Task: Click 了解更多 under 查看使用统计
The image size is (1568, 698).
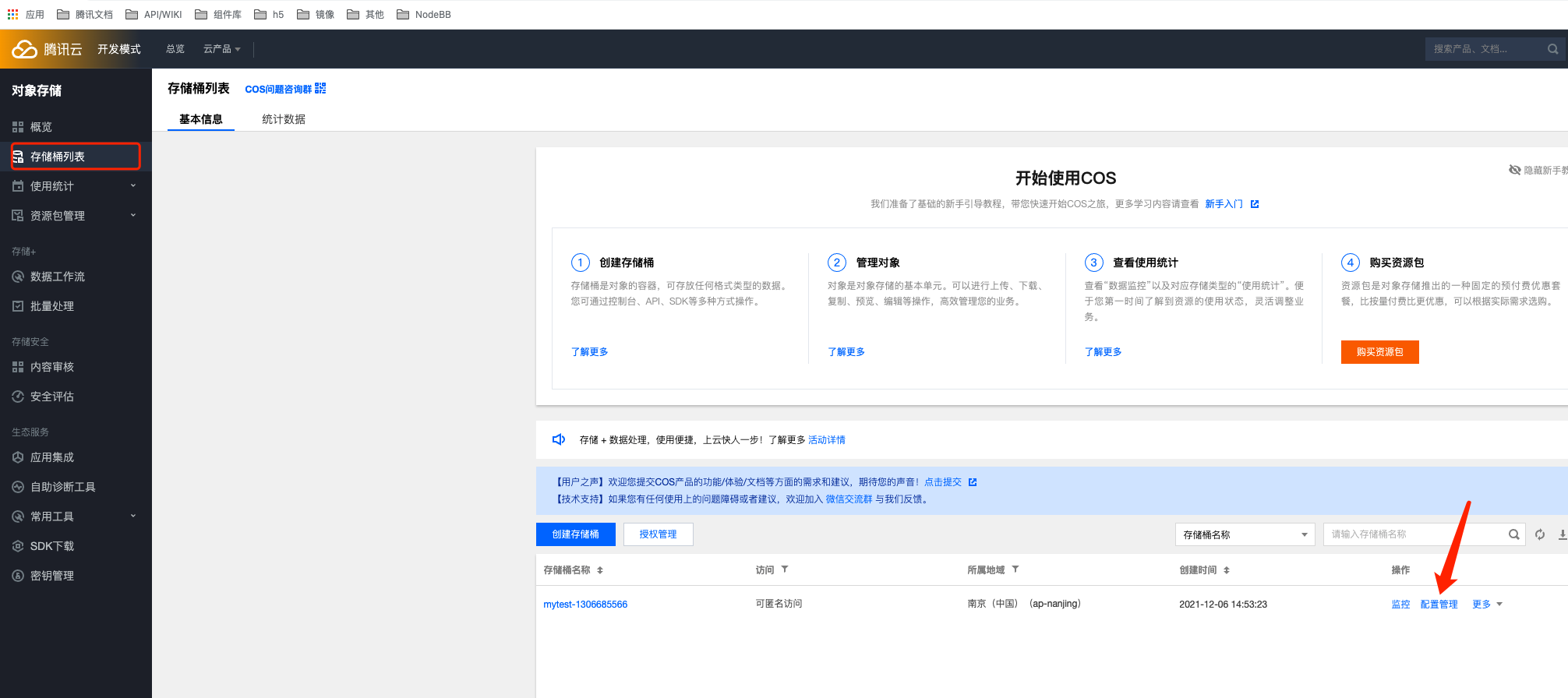Action: (1103, 352)
